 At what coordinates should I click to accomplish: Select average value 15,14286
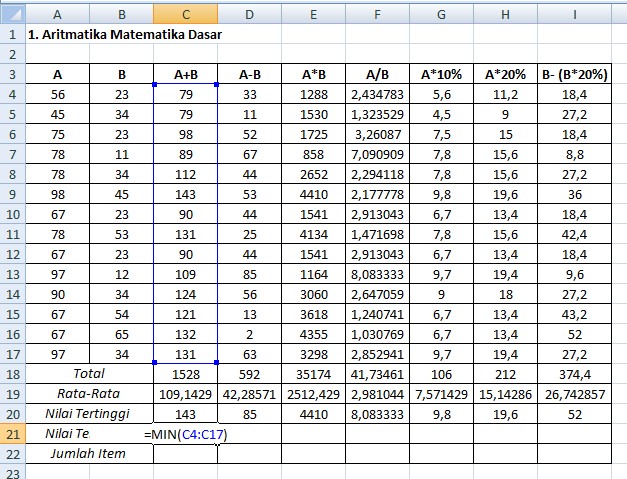[x=505, y=394]
